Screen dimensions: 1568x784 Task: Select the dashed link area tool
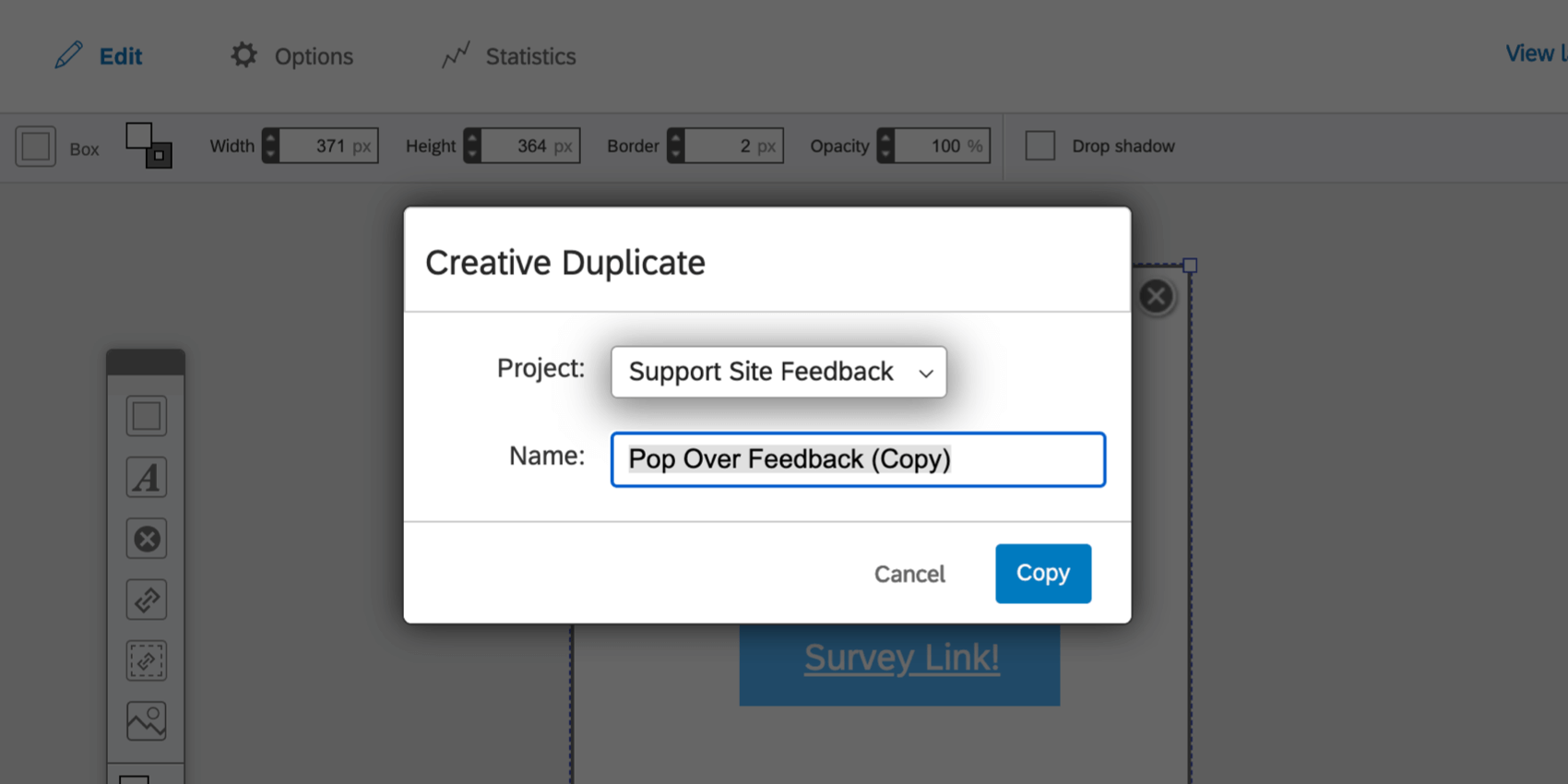(146, 660)
